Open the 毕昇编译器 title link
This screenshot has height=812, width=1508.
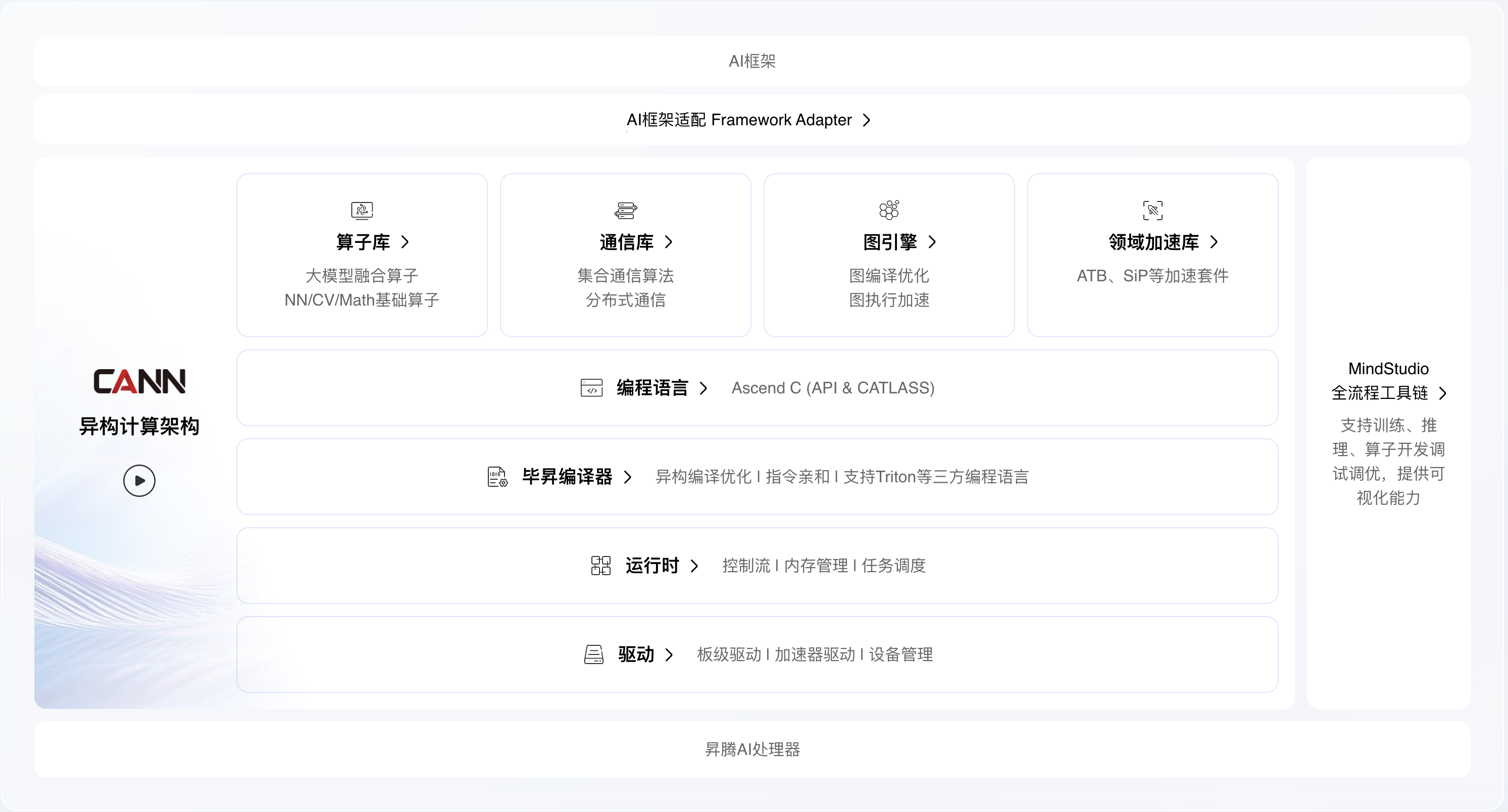[x=567, y=477]
